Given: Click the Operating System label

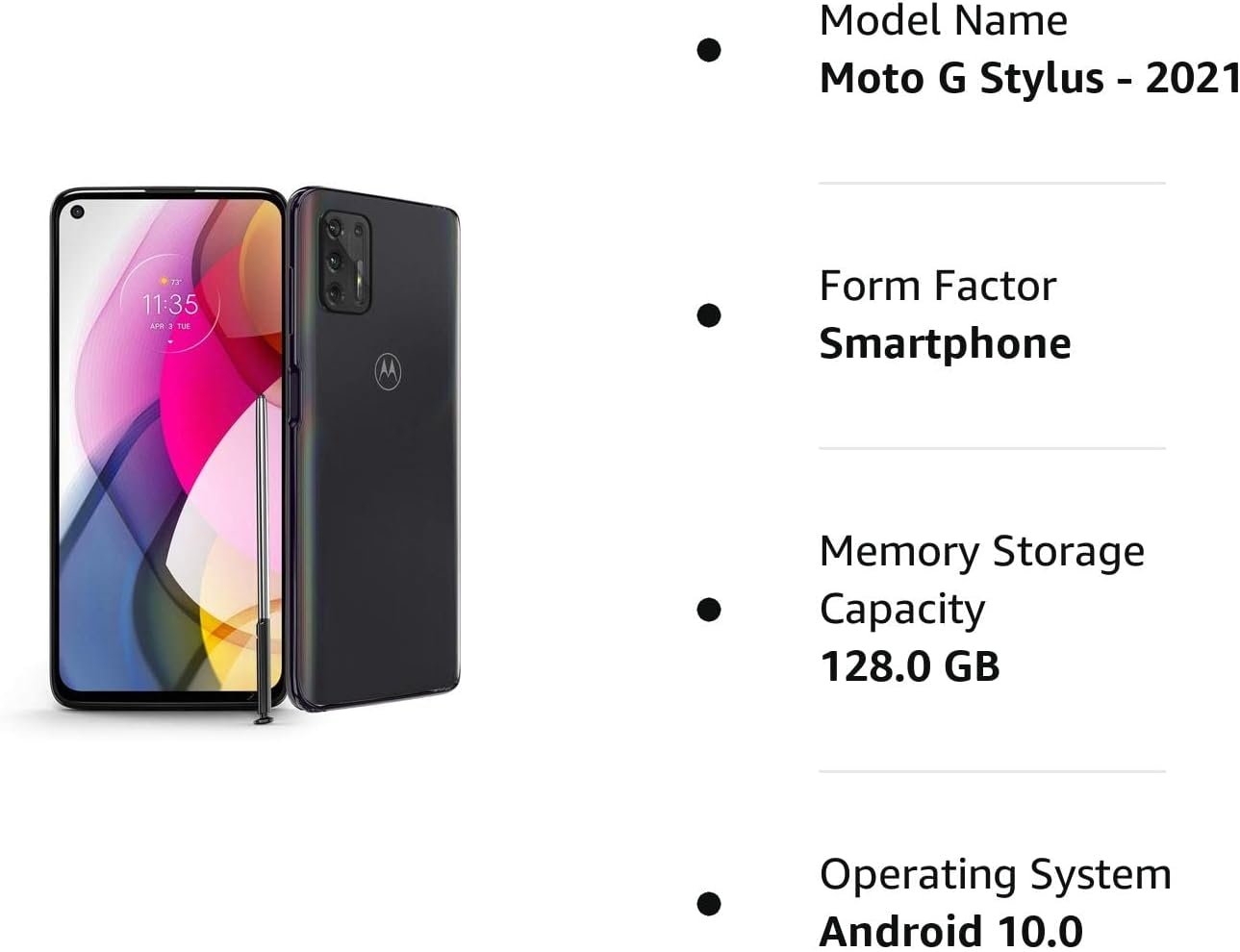Looking at the screenshot, I should click(x=995, y=875).
